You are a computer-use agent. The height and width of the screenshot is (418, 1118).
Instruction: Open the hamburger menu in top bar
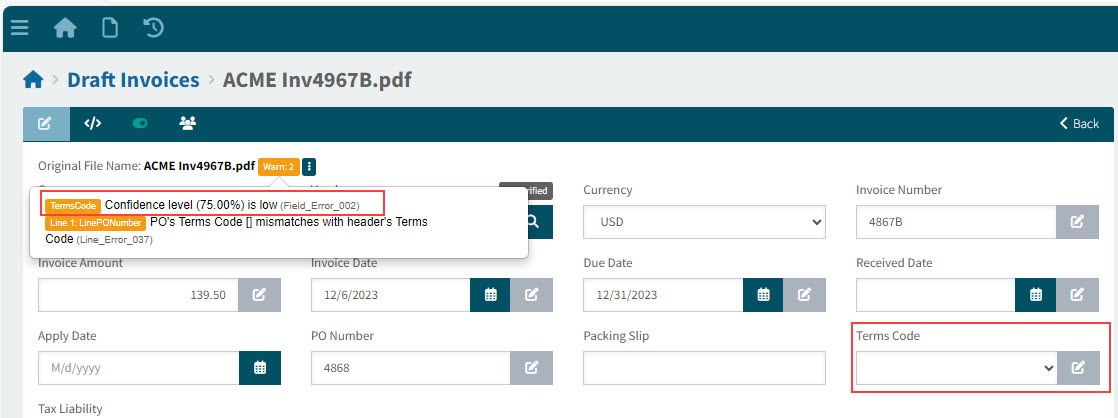coord(20,28)
